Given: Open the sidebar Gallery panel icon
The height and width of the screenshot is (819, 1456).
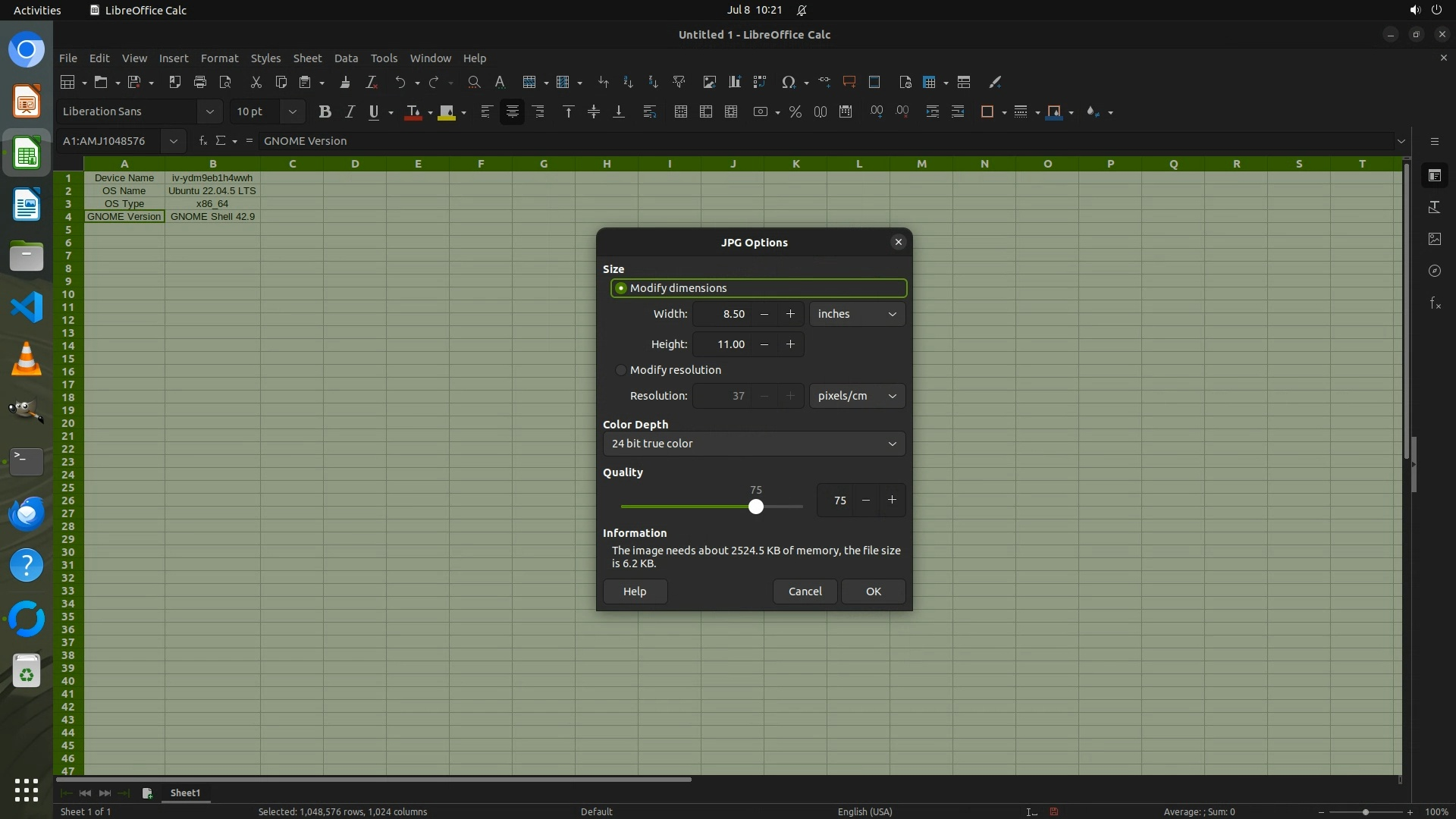Looking at the screenshot, I should (1435, 239).
